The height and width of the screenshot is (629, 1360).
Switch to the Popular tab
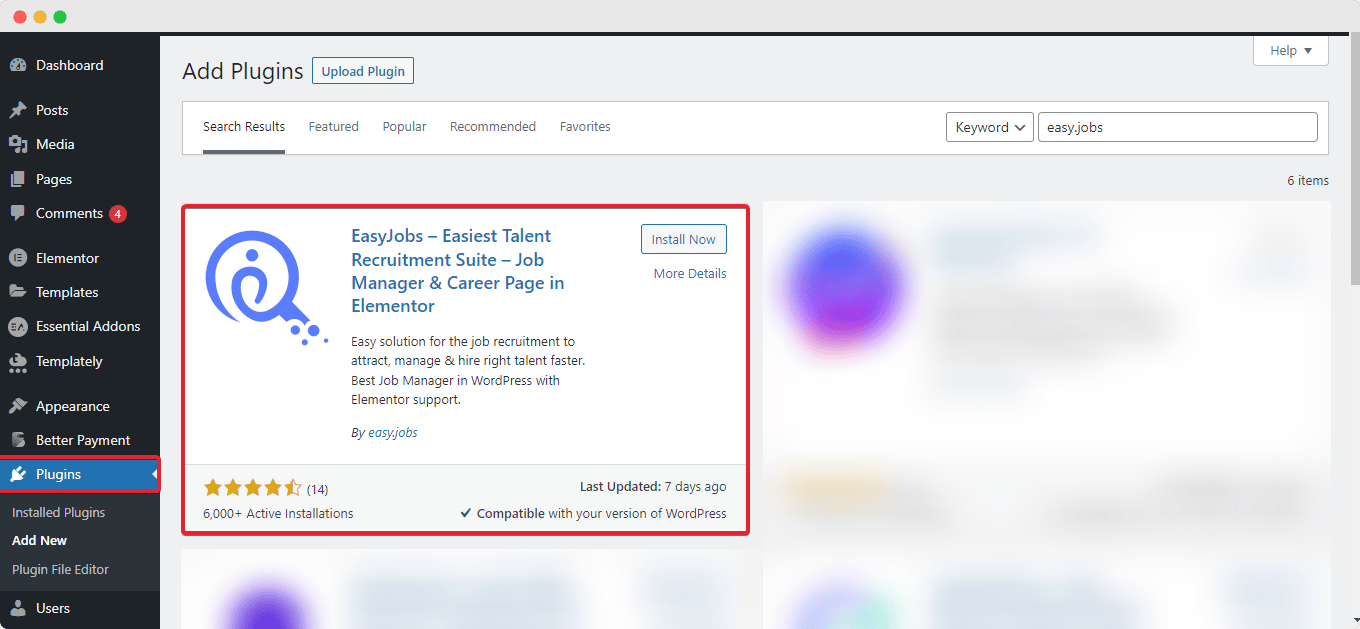coord(404,127)
